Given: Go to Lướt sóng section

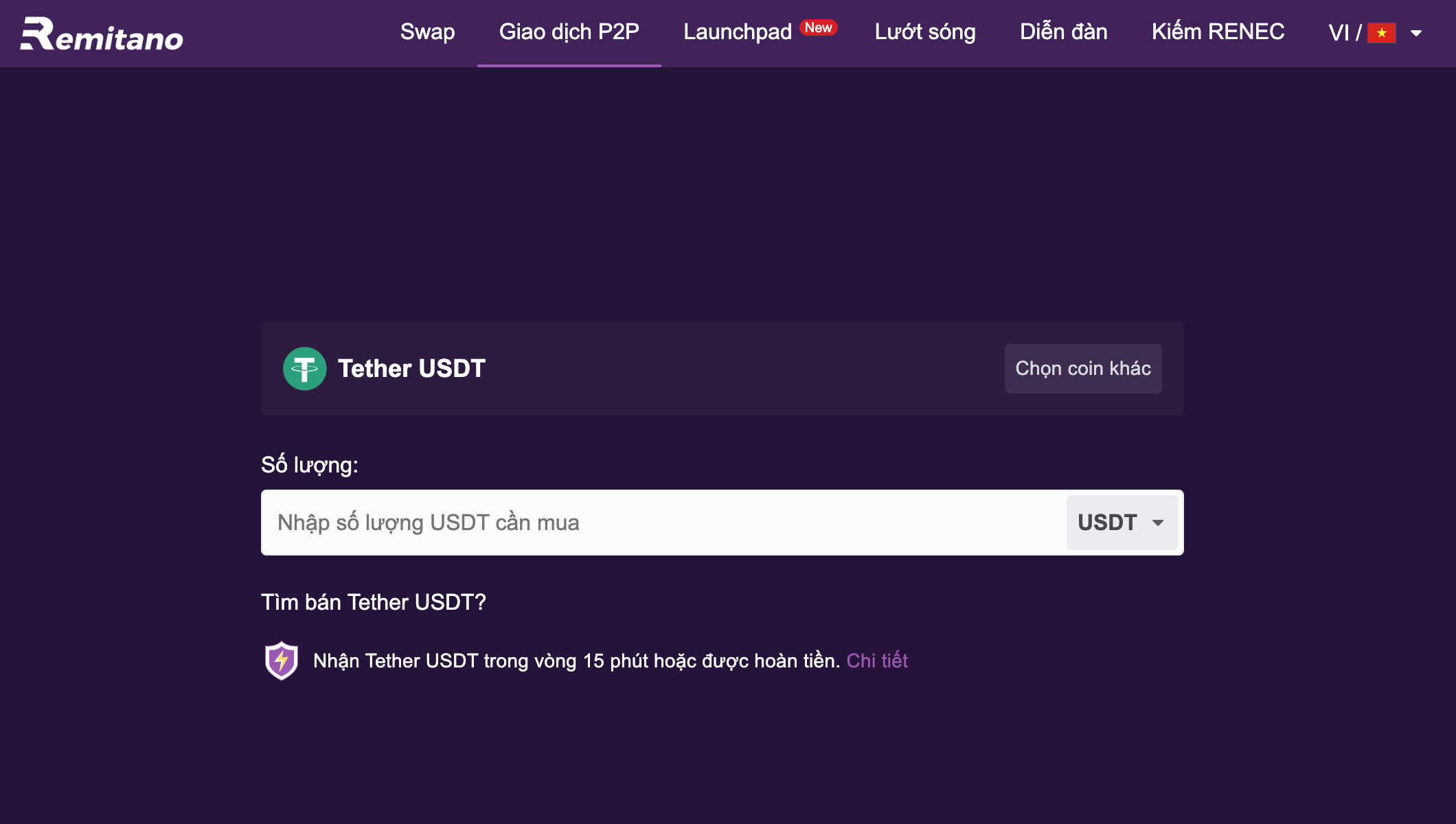Looking at the screenshot, I should pos(924,32).
